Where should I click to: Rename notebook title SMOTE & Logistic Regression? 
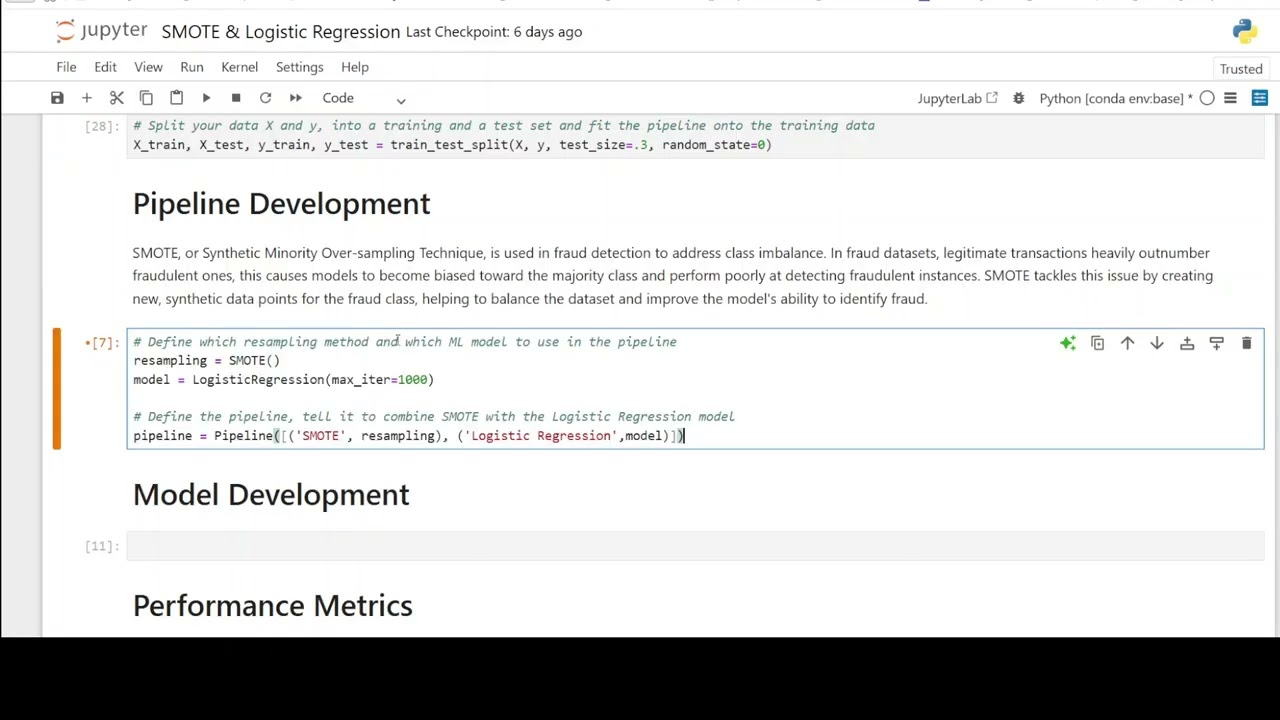tap(281, 32)
